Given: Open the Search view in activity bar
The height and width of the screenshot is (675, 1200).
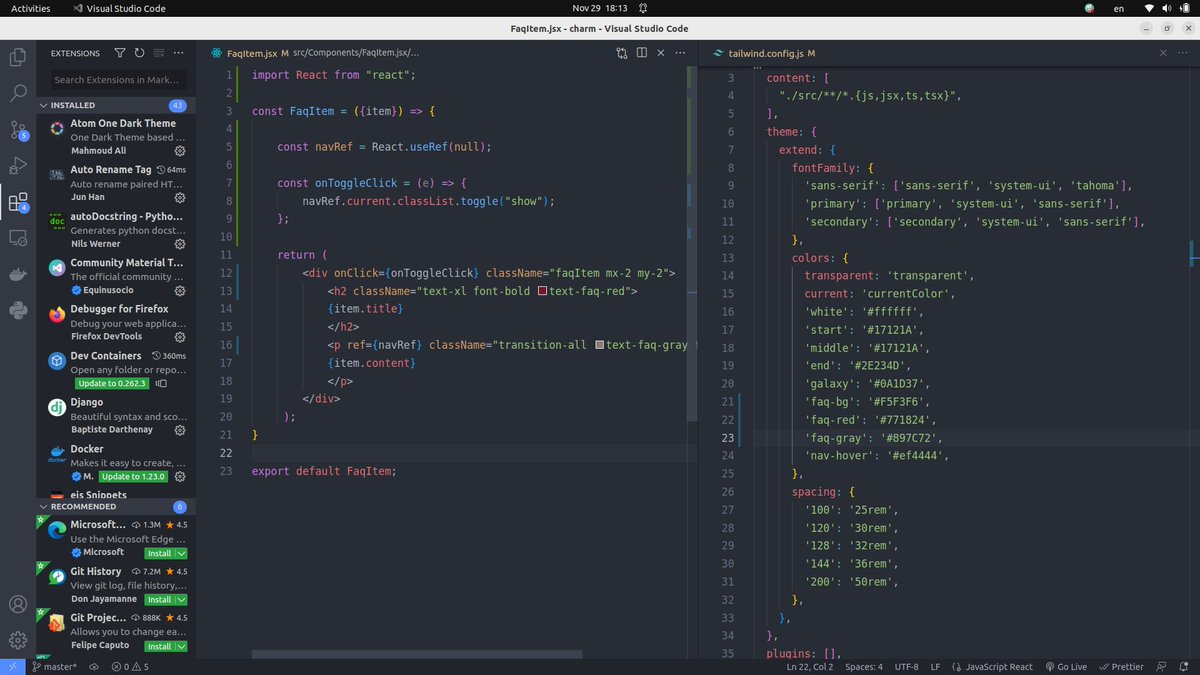Looking at the screenshot, I should [x=18, y=93].
